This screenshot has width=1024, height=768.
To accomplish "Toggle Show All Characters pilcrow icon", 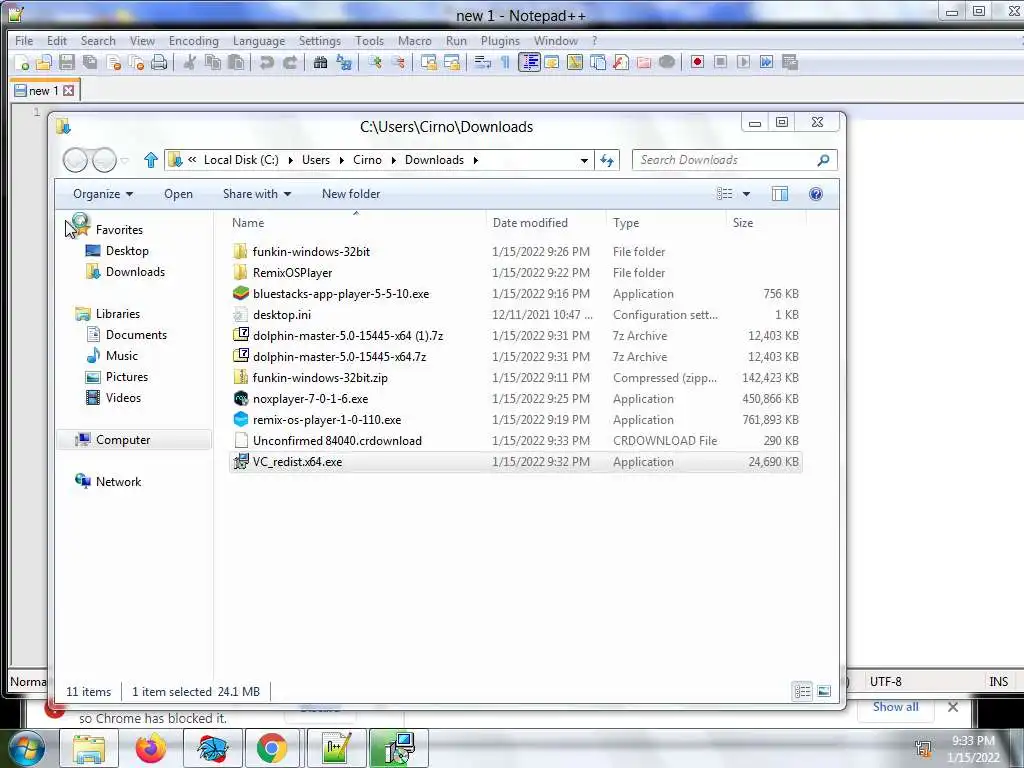I will pyautogui.click(x=505, y=62).
